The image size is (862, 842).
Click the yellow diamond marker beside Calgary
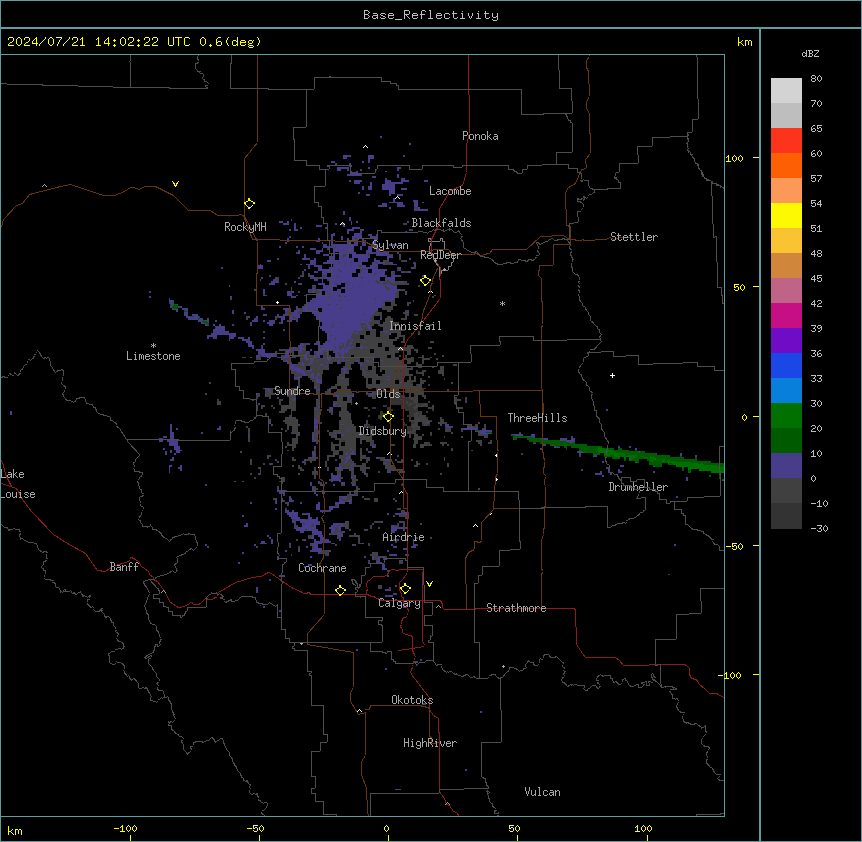(405, 589)
